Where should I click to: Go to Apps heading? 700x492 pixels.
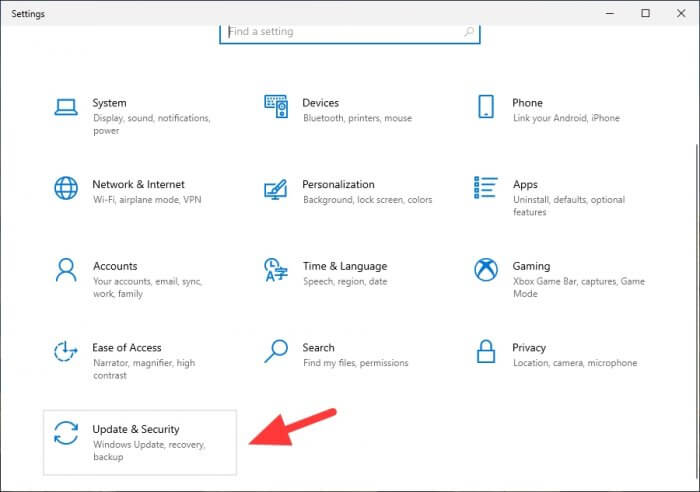coord(525,184)
